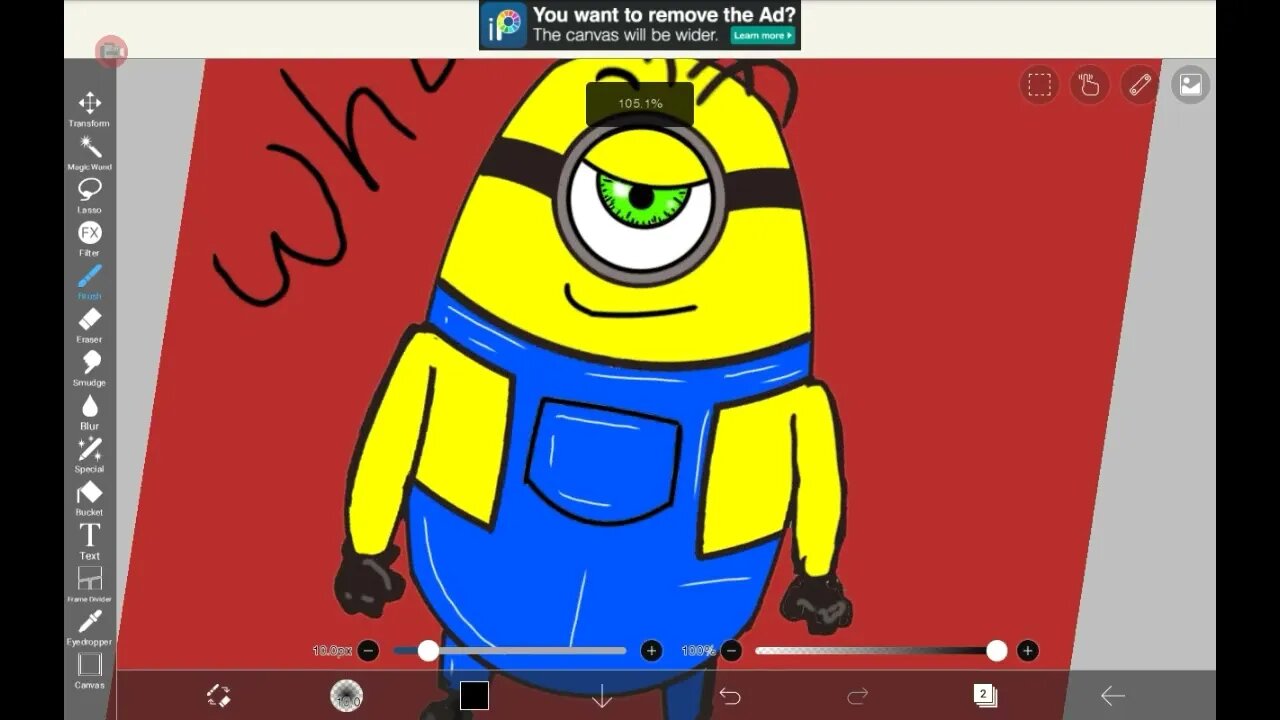
Task: Open the ibisPaint ad logo
Action: coord(504,25)
